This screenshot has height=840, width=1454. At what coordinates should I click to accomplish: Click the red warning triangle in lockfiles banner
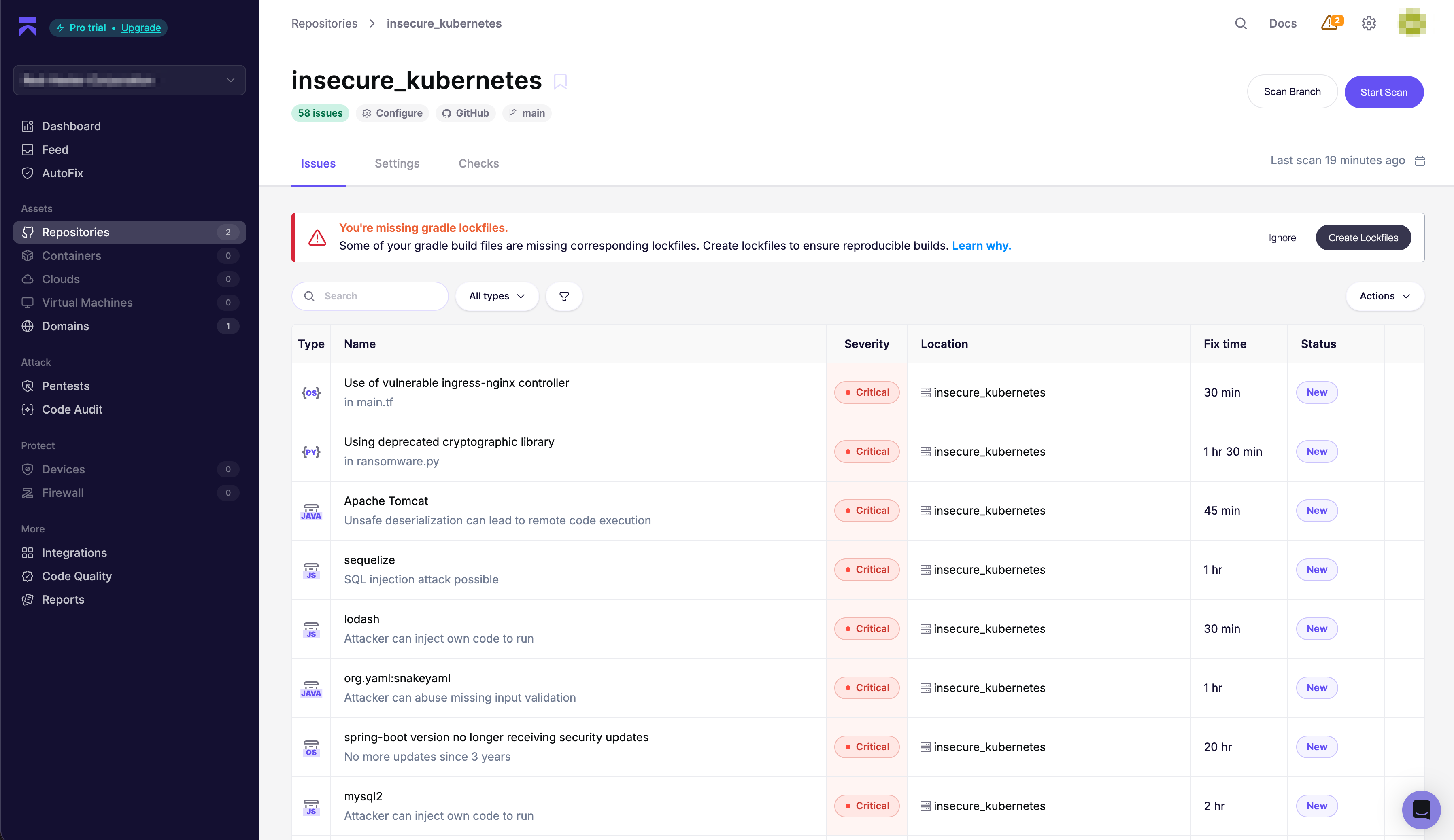click(x=317, y=238)
